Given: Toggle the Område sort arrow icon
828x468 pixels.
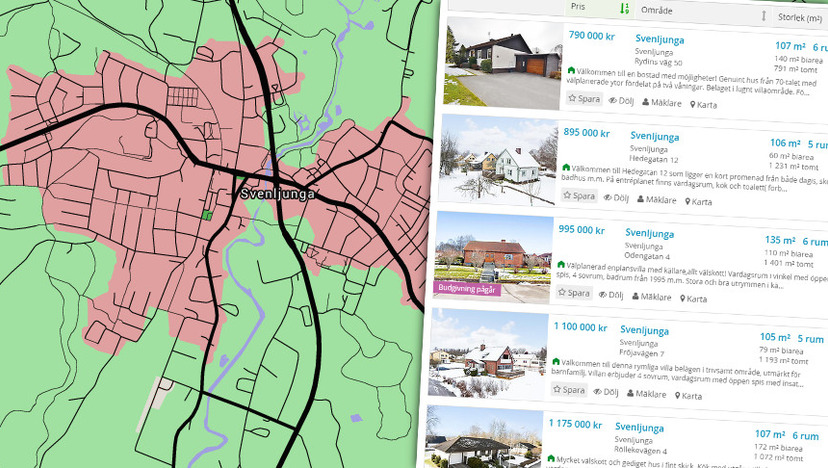Looking at the screenshot, I should [x=763, y=16].
